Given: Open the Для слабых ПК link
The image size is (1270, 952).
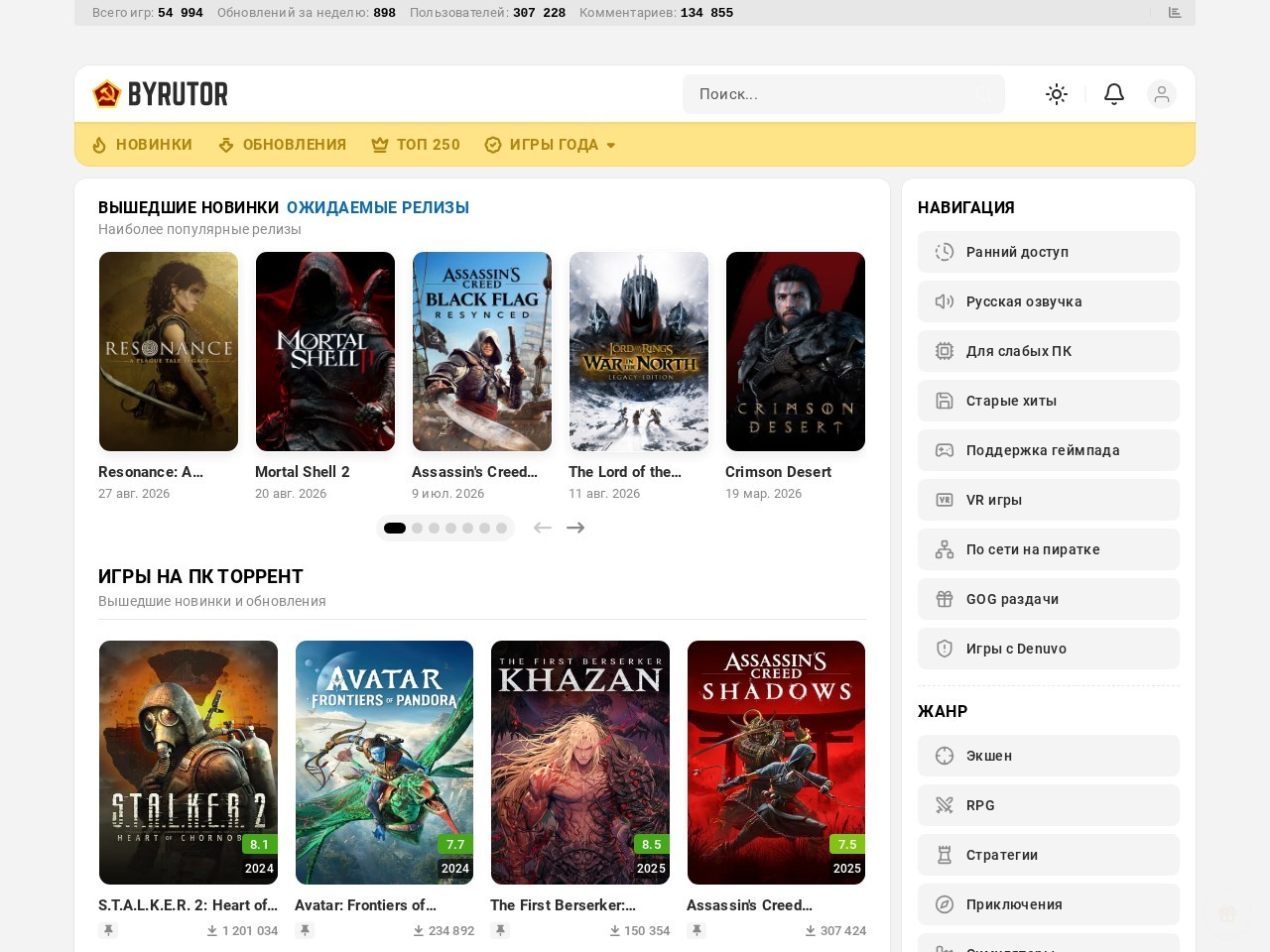Looking at the screenshot, I should pyautogui.click(x=1049, y=351).
